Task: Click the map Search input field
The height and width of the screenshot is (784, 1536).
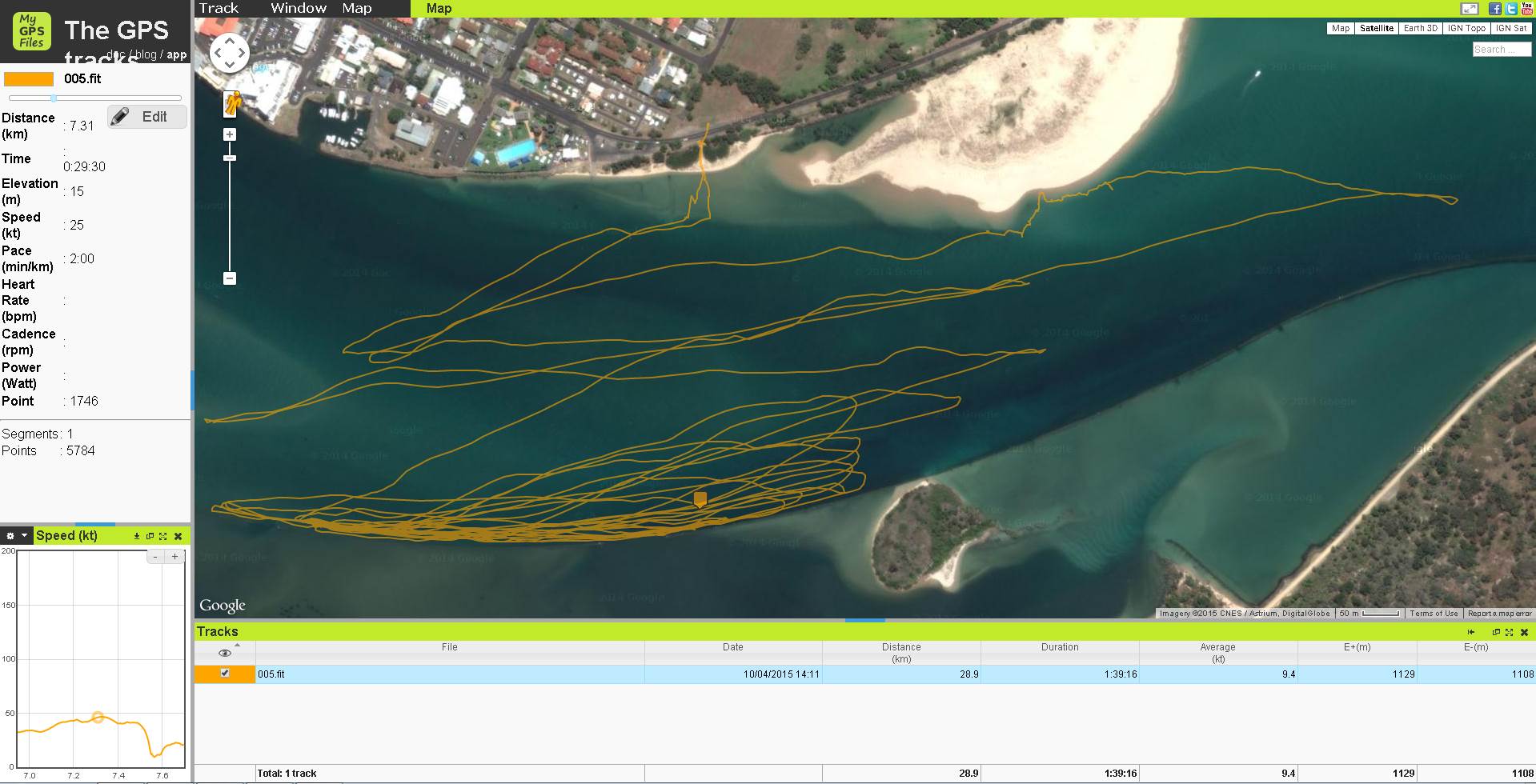Action: point(1501,50)
